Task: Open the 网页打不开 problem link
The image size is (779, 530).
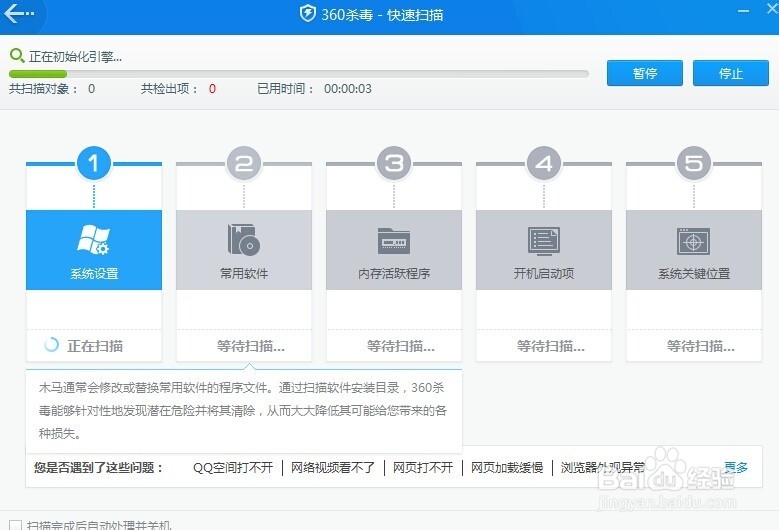Action: click(x=423, y=467)
